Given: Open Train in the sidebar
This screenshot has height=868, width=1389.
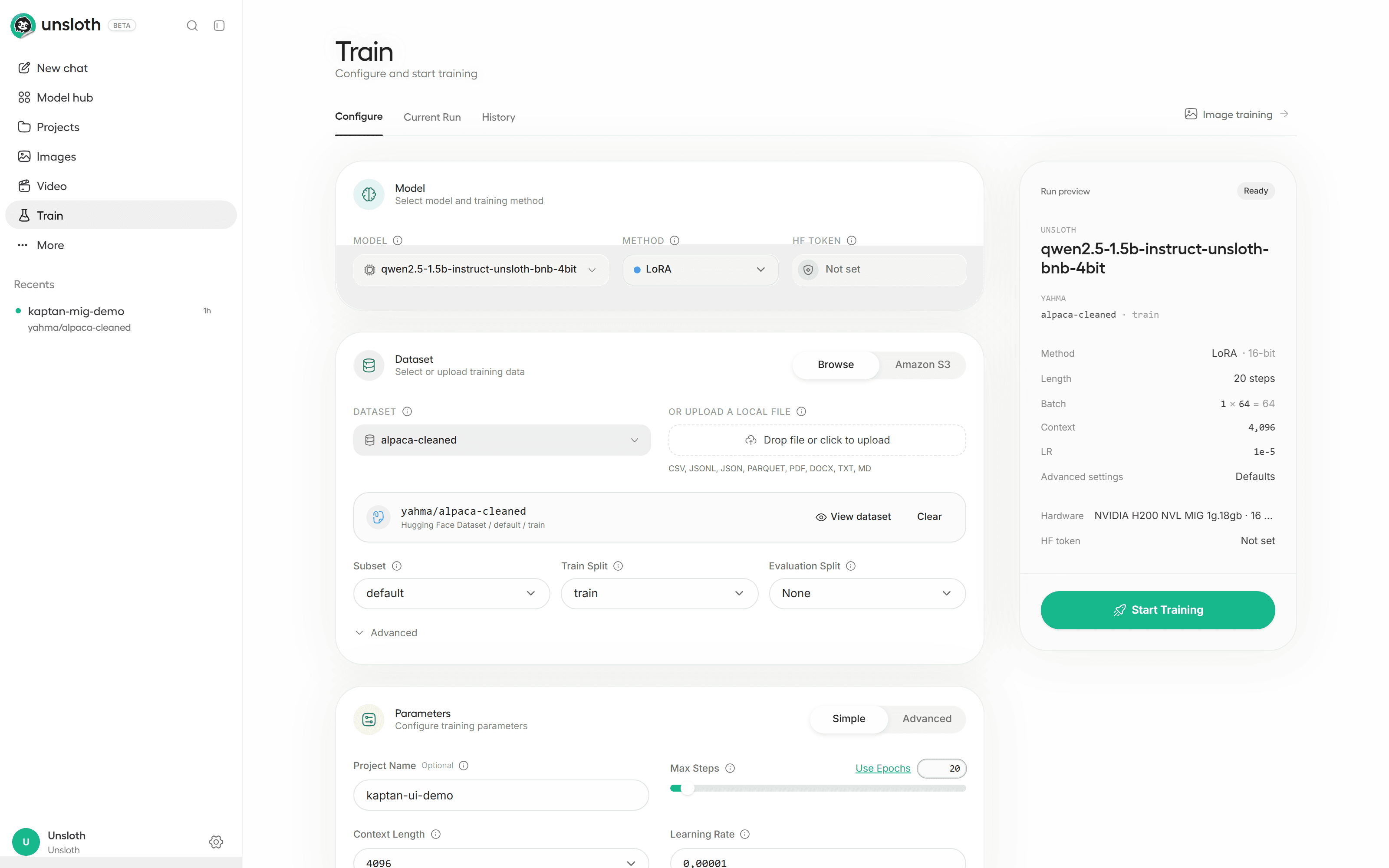Looking at the screenshot, I should [121, 215].
